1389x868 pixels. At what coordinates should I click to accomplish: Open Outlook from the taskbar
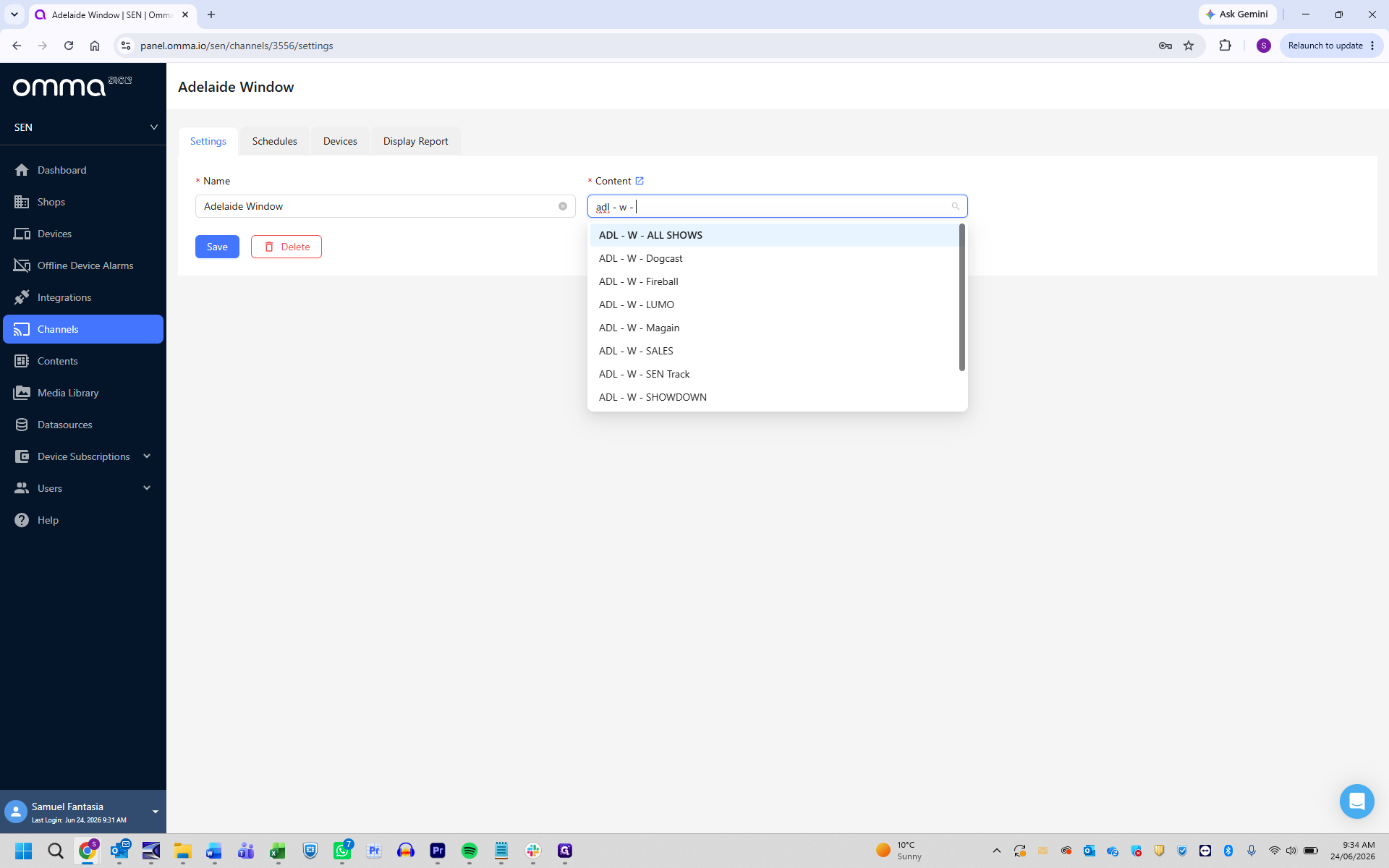coord(119,851)
